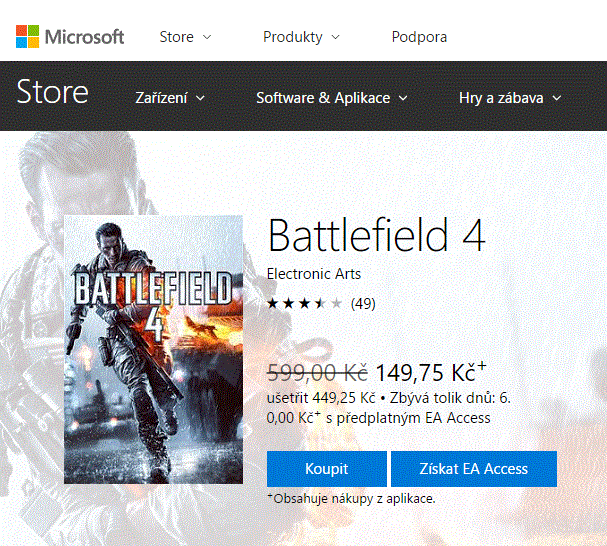The height and width of the screenshot is (546, 607).
Task: Click the Koupit button
Action: [327, 469]
